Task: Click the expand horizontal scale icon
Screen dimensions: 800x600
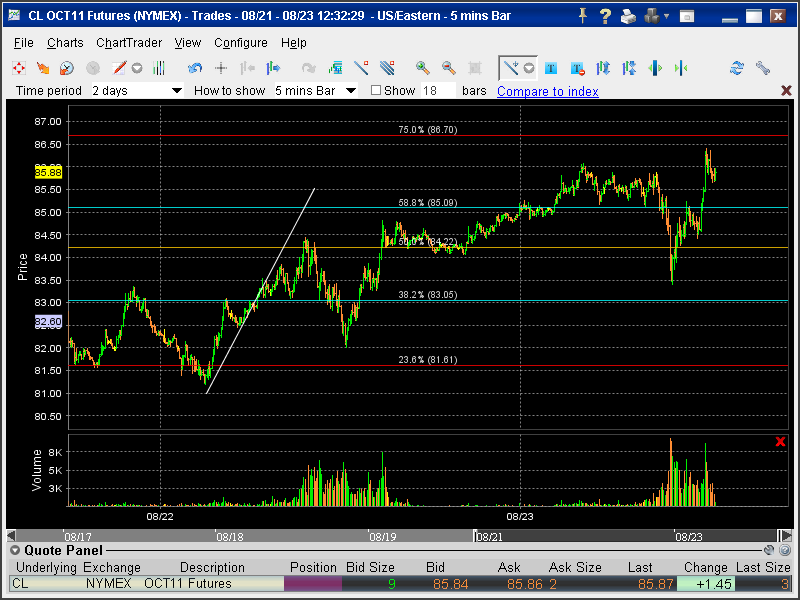Action: point(655,68)
